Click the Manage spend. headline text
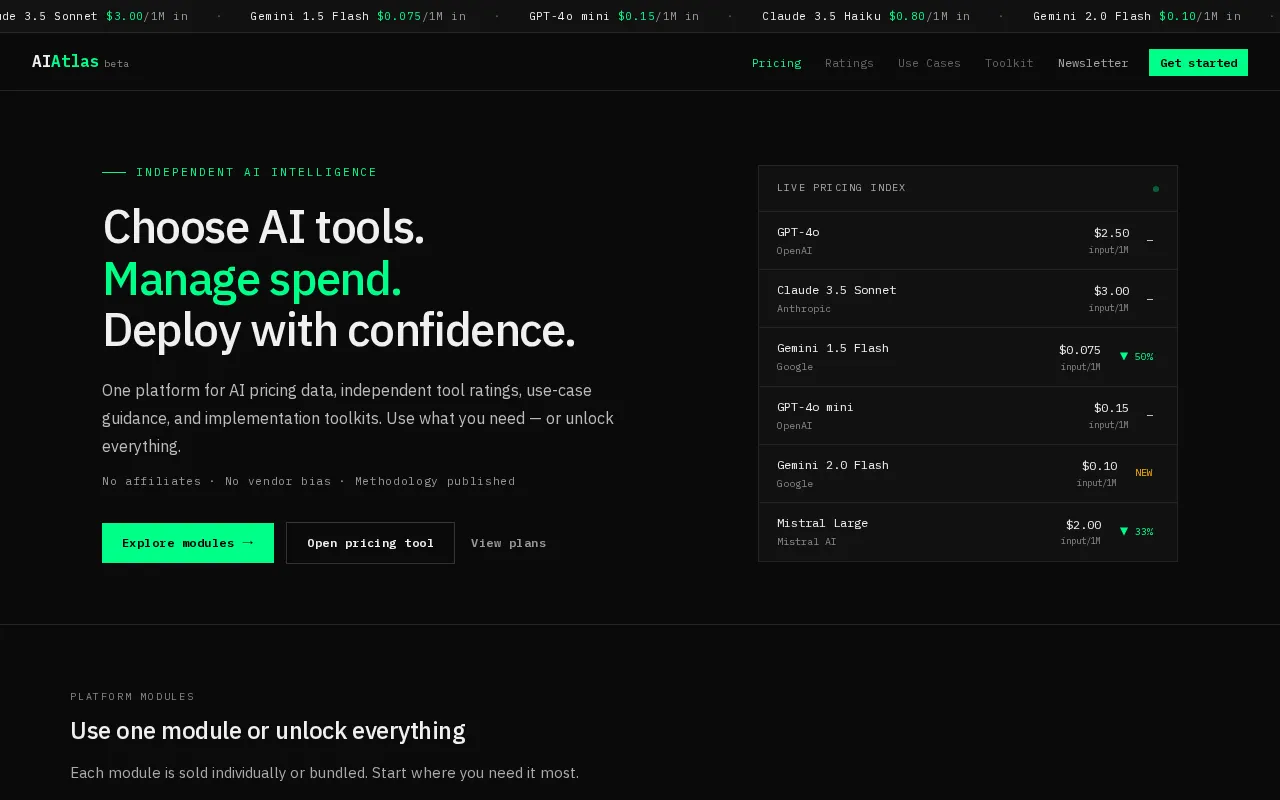Image resolution: width=1280 pixels, height=800 pixels. coord(252,279)
